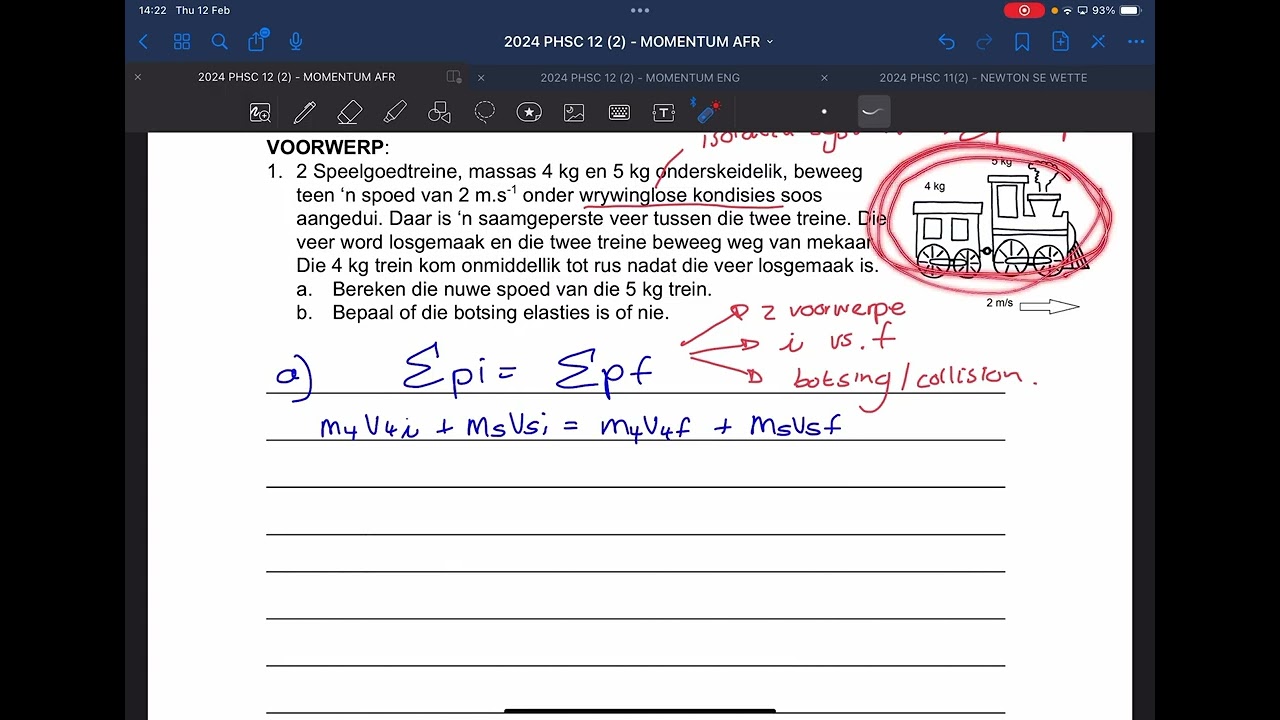This screenshot has height=720, width=1280.
Task: Toggle the split view icon on the AFR tab
Action: click(x=454, y=77)
